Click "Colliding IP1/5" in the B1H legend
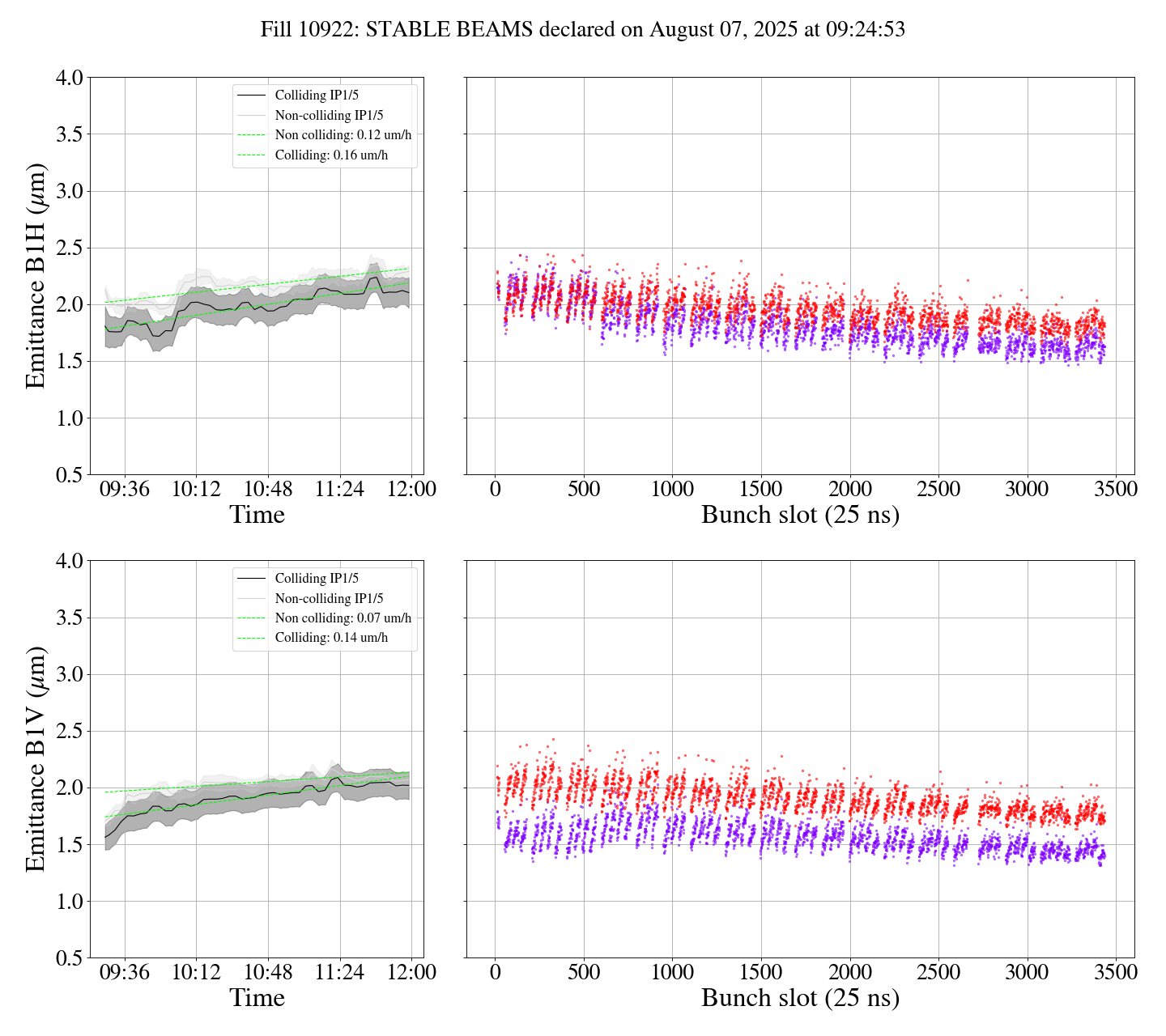Image resolution: width=1166 pixels, height=1036 pixels. 317,96
